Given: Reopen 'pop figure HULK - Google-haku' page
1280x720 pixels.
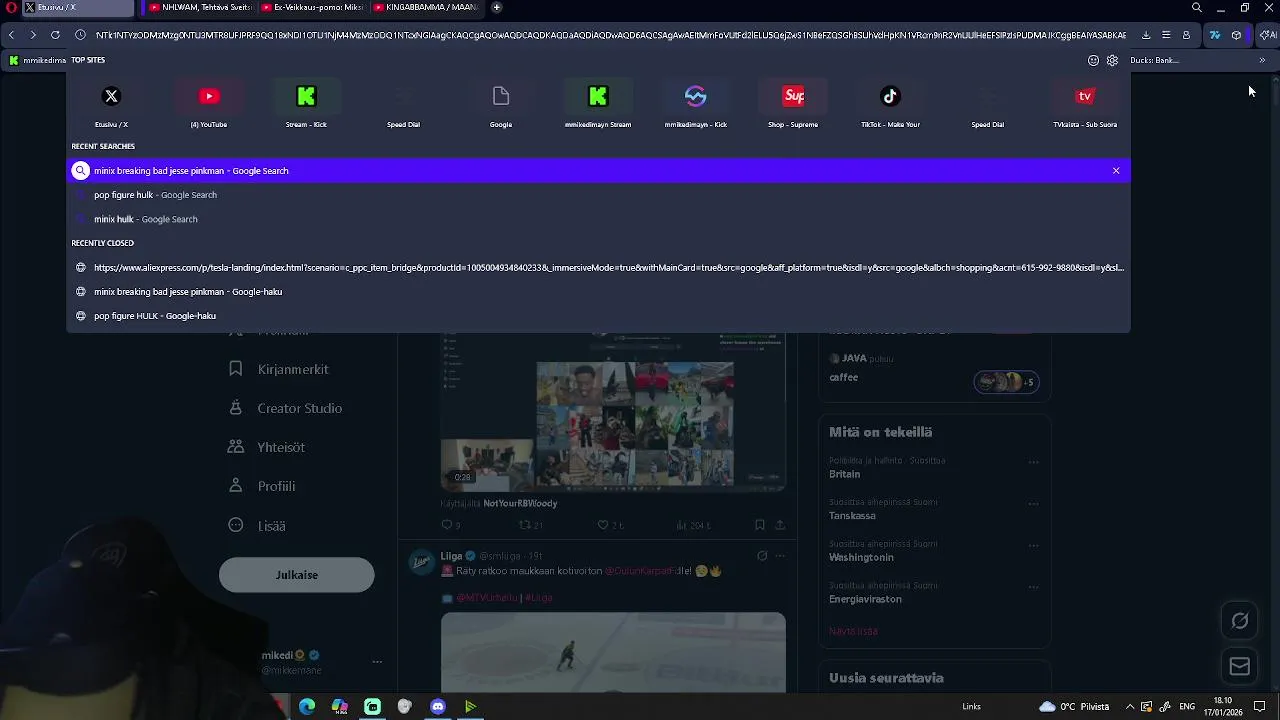Looking at the screenshot, I should click(598, 316).
